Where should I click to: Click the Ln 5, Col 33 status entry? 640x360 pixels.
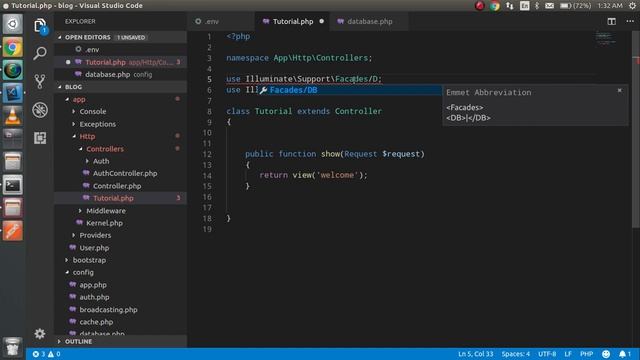[x=476, y=354]
